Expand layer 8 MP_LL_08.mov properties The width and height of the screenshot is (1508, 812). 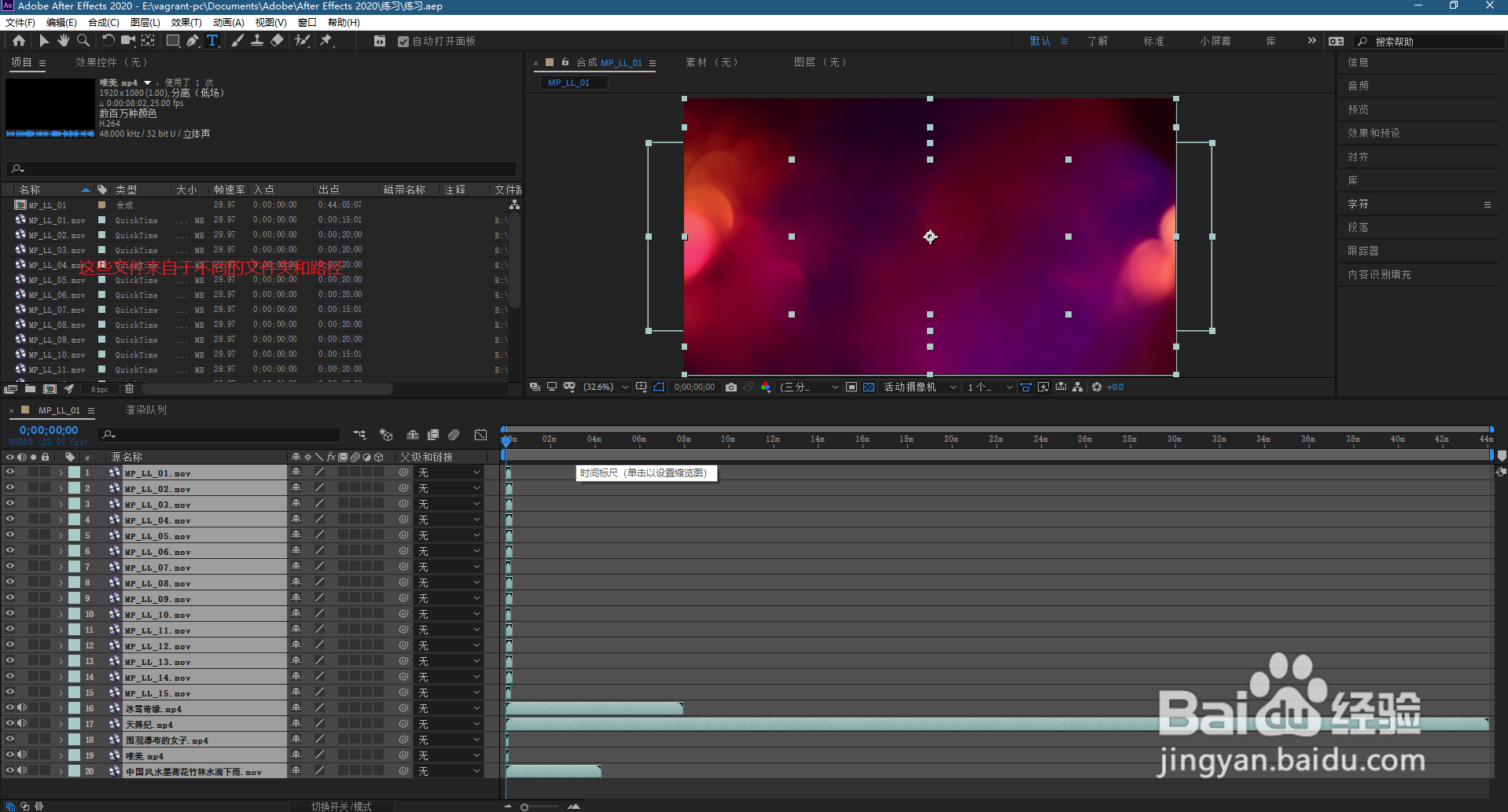coord(61,582)
